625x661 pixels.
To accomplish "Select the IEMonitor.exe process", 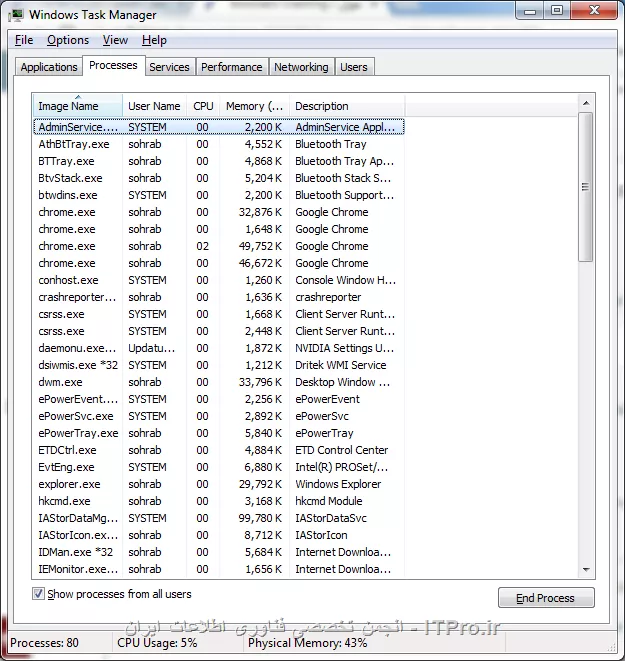I will pyautogui.click(x=219, y=569).
